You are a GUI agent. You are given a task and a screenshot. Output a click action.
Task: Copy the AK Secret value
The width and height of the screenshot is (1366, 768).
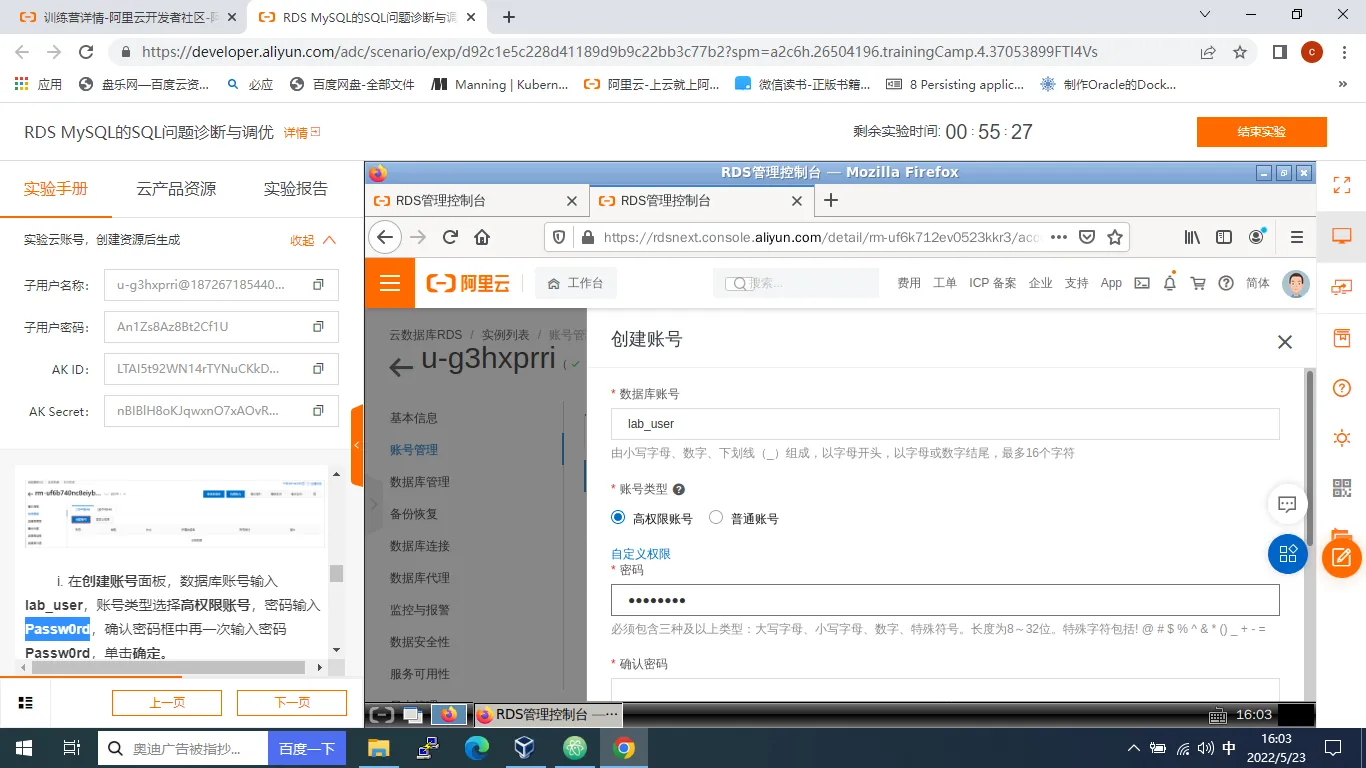click(x=318, y=411)
